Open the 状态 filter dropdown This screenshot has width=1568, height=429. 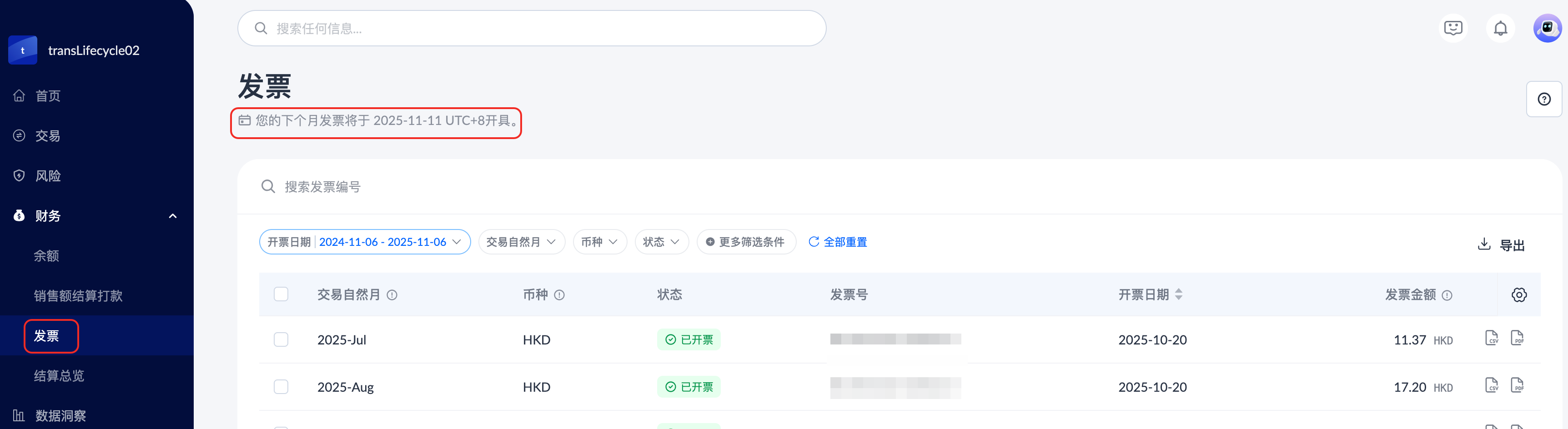(x=661, y=242)
